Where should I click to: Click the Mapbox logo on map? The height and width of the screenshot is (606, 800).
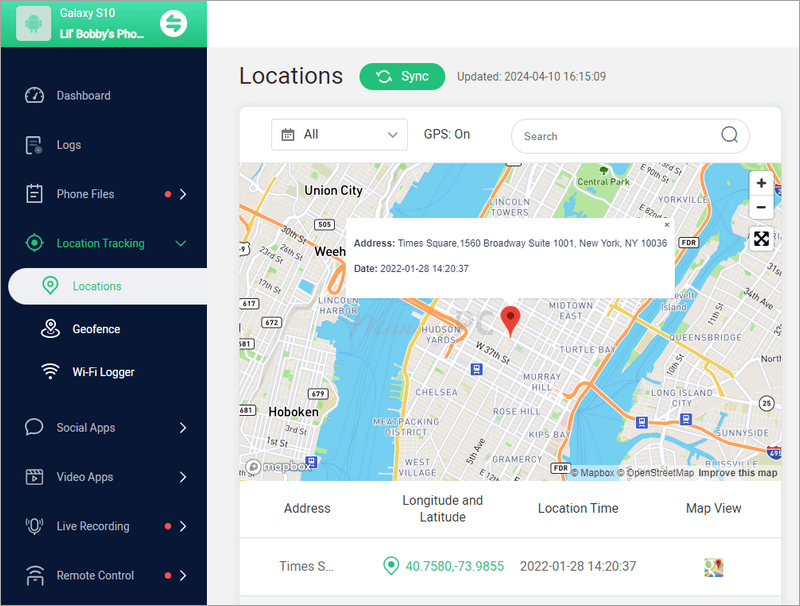[x=278, y=466]
